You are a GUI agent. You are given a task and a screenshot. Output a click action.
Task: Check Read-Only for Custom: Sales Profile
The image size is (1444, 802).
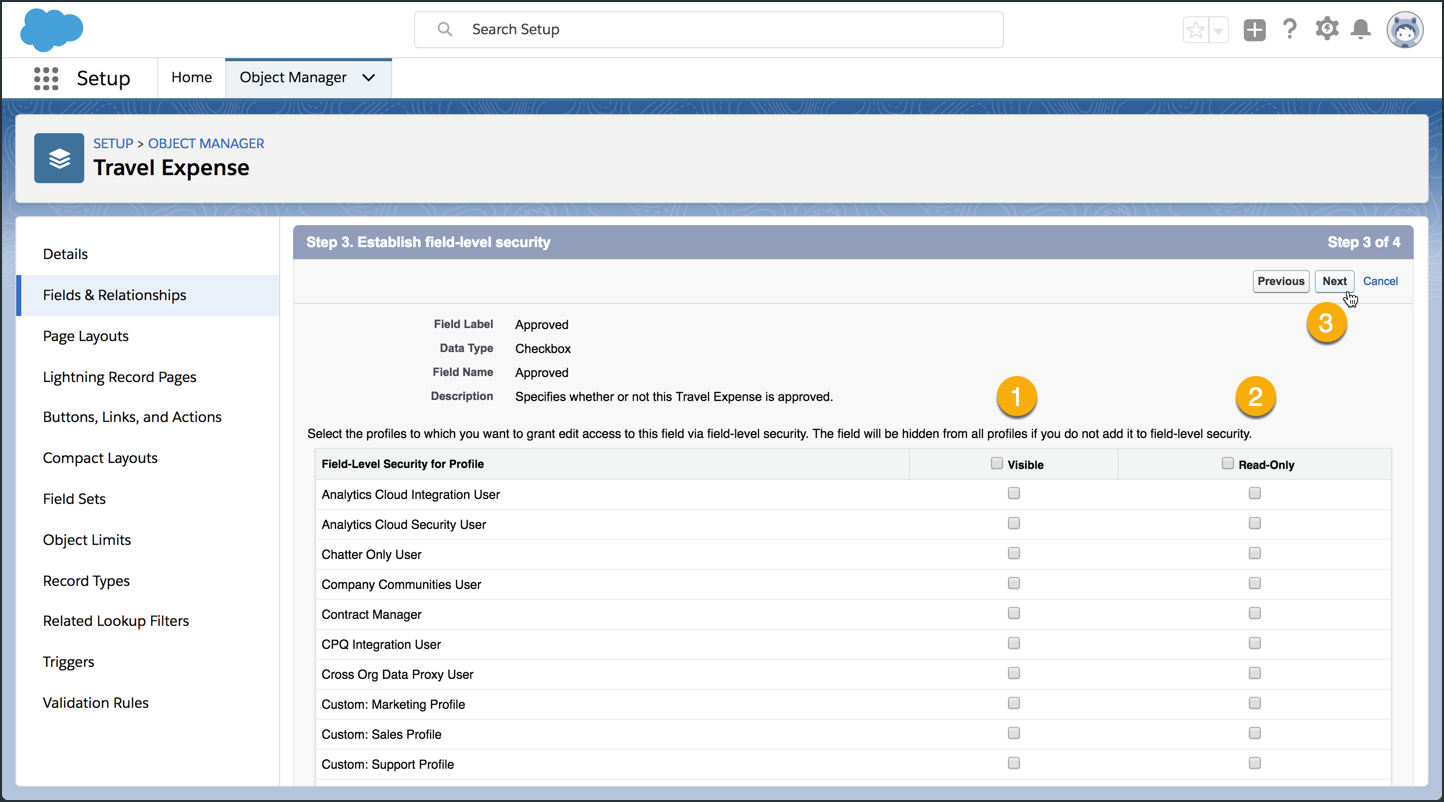click(1255, 733)
